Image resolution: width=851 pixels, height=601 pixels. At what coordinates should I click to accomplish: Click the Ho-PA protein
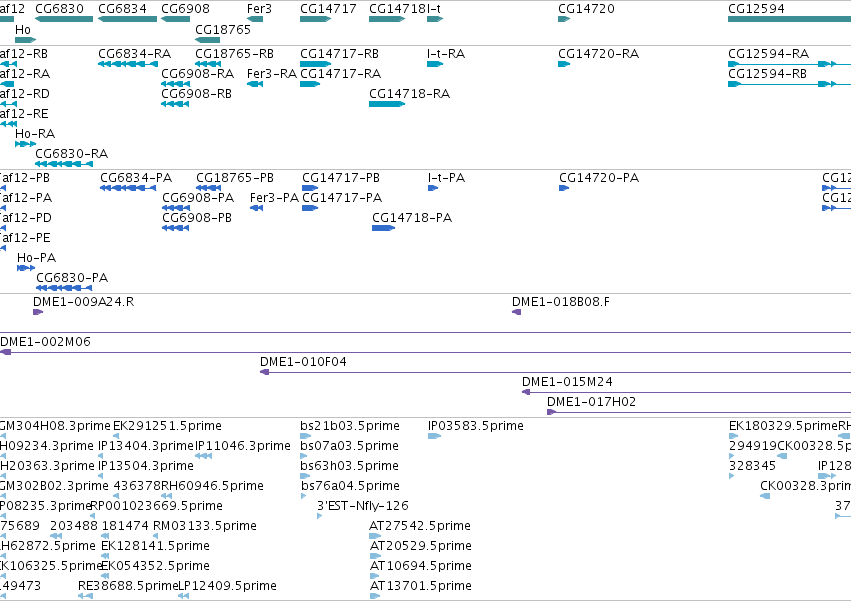[26, 268]
